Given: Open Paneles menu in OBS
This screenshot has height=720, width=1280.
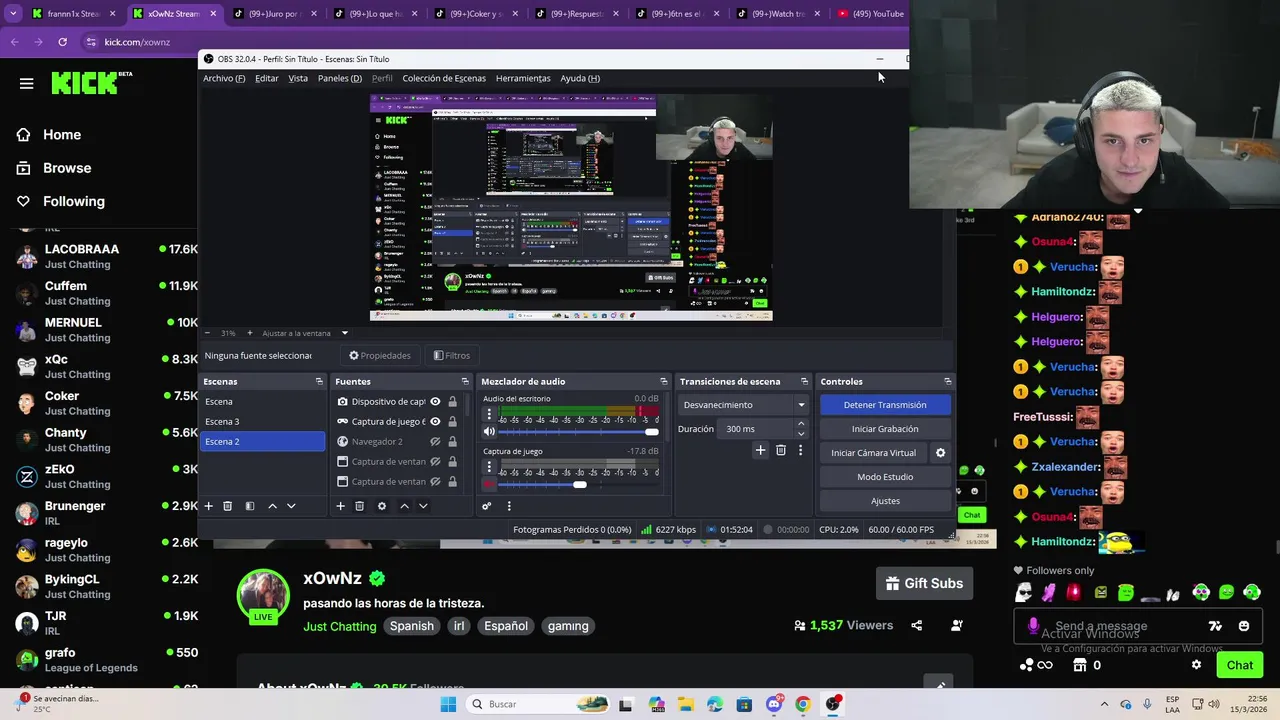Looking at the screenshot, I should pos(340,78).
